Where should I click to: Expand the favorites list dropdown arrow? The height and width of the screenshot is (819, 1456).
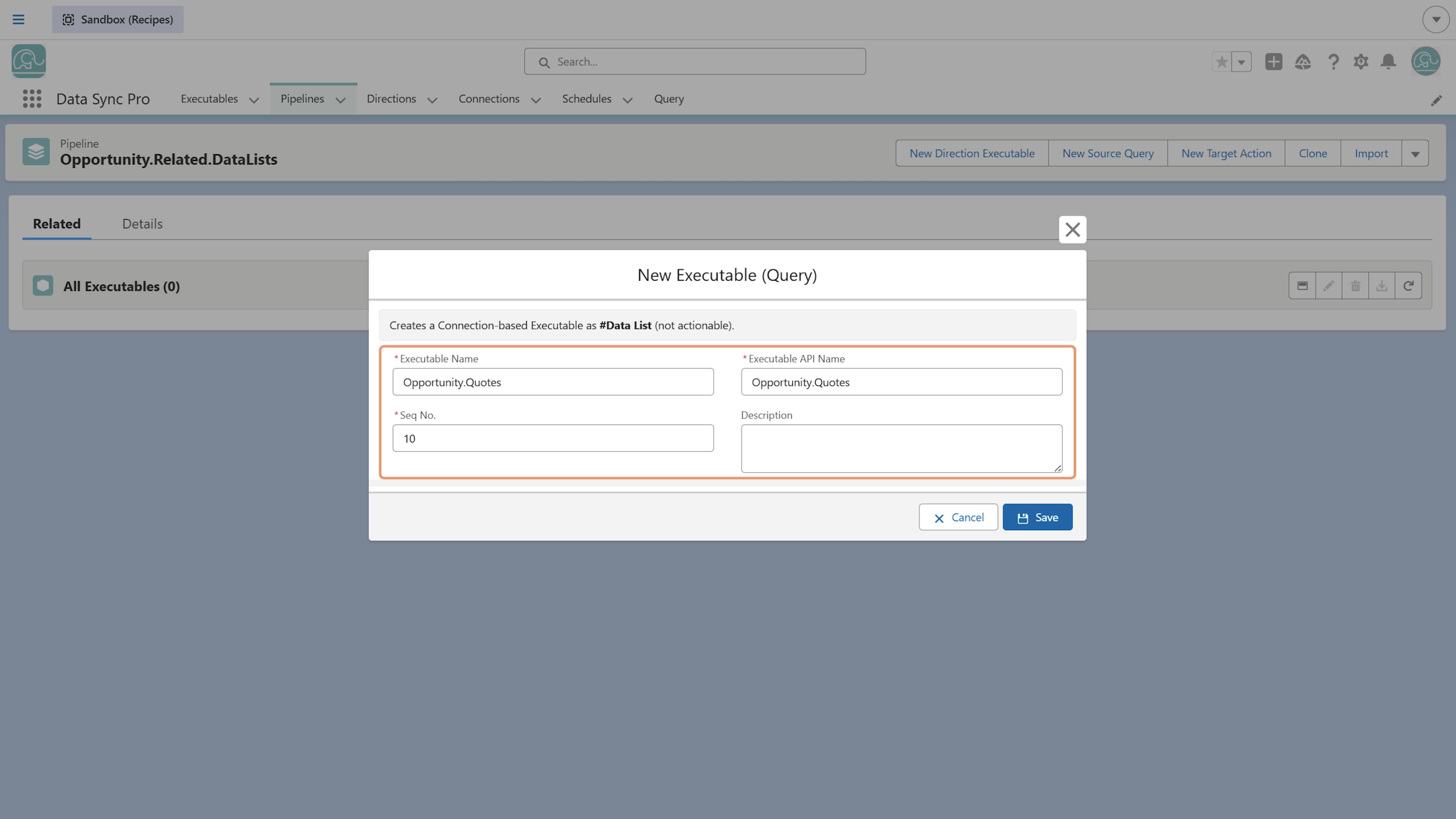(x=1242, y=61)
